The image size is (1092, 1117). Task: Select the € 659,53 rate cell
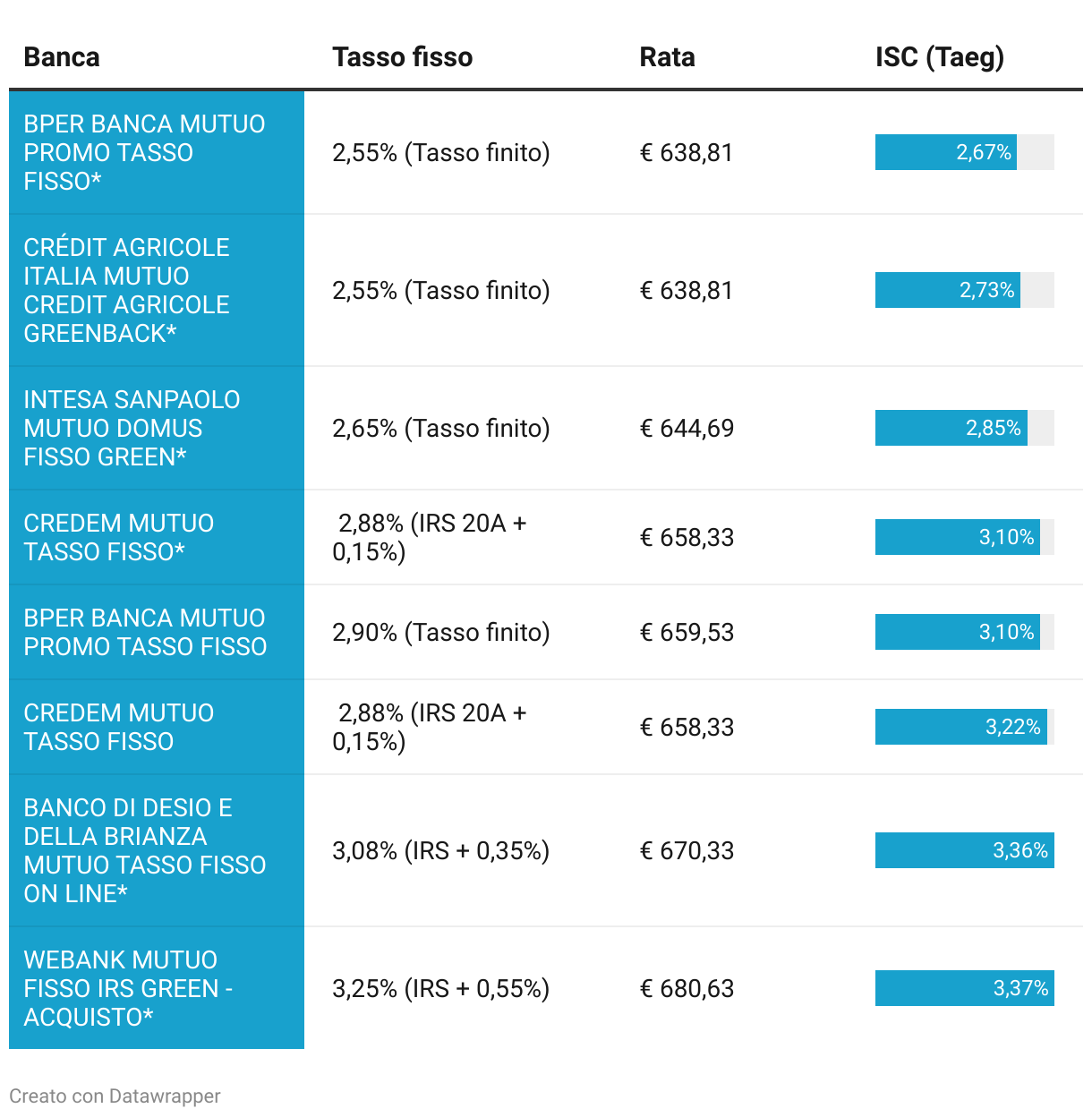687,632
